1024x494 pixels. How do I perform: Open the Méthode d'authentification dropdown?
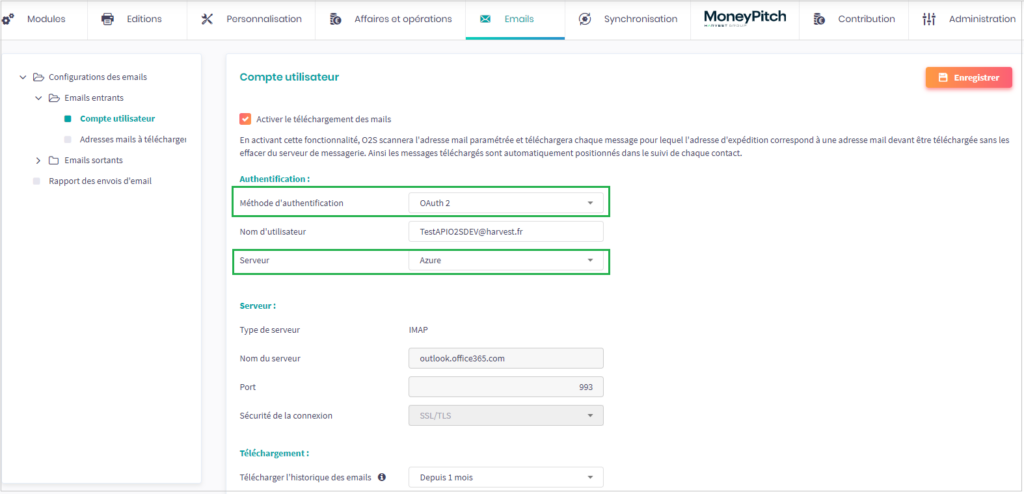[505, 203]
